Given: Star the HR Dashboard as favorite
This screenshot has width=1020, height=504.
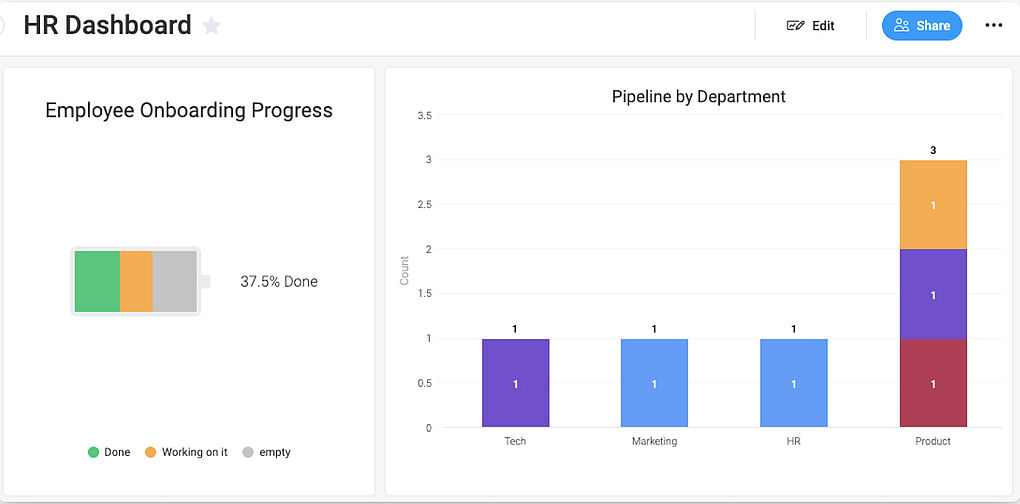Looking at the screenshot, I should coord(212,26).
